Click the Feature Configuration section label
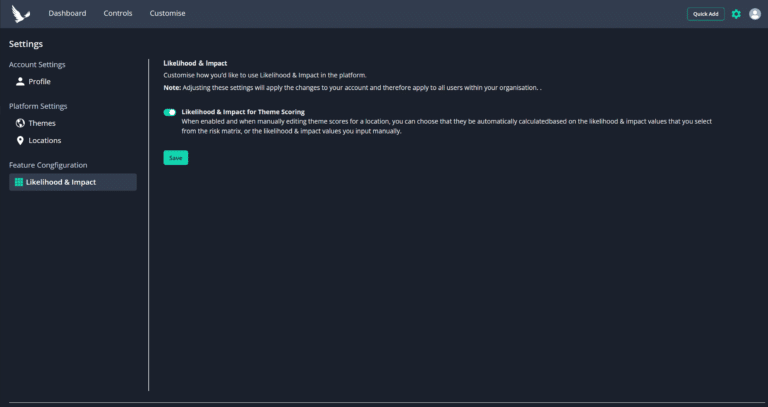 (x=48, y=165)
